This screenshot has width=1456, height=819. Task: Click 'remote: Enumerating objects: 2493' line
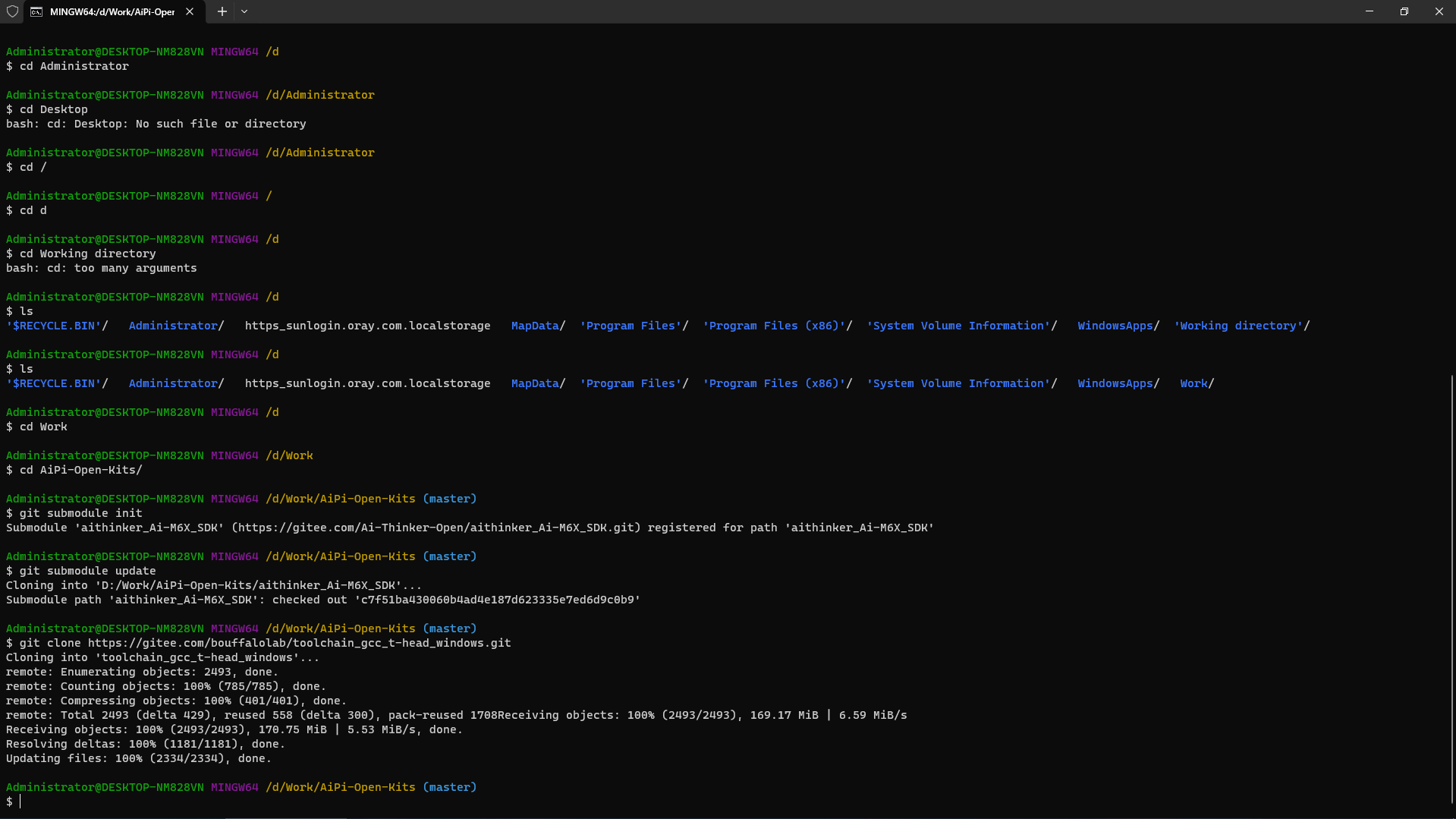point(143,672)
